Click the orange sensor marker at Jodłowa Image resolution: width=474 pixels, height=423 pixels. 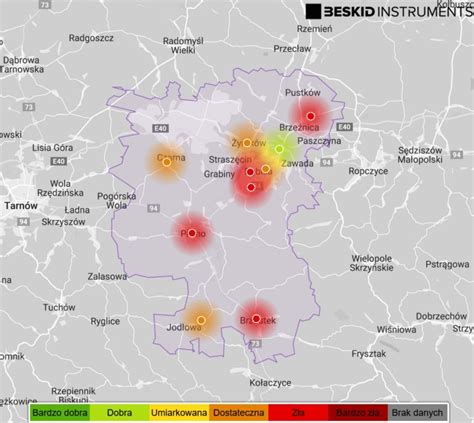coord(201,320)
